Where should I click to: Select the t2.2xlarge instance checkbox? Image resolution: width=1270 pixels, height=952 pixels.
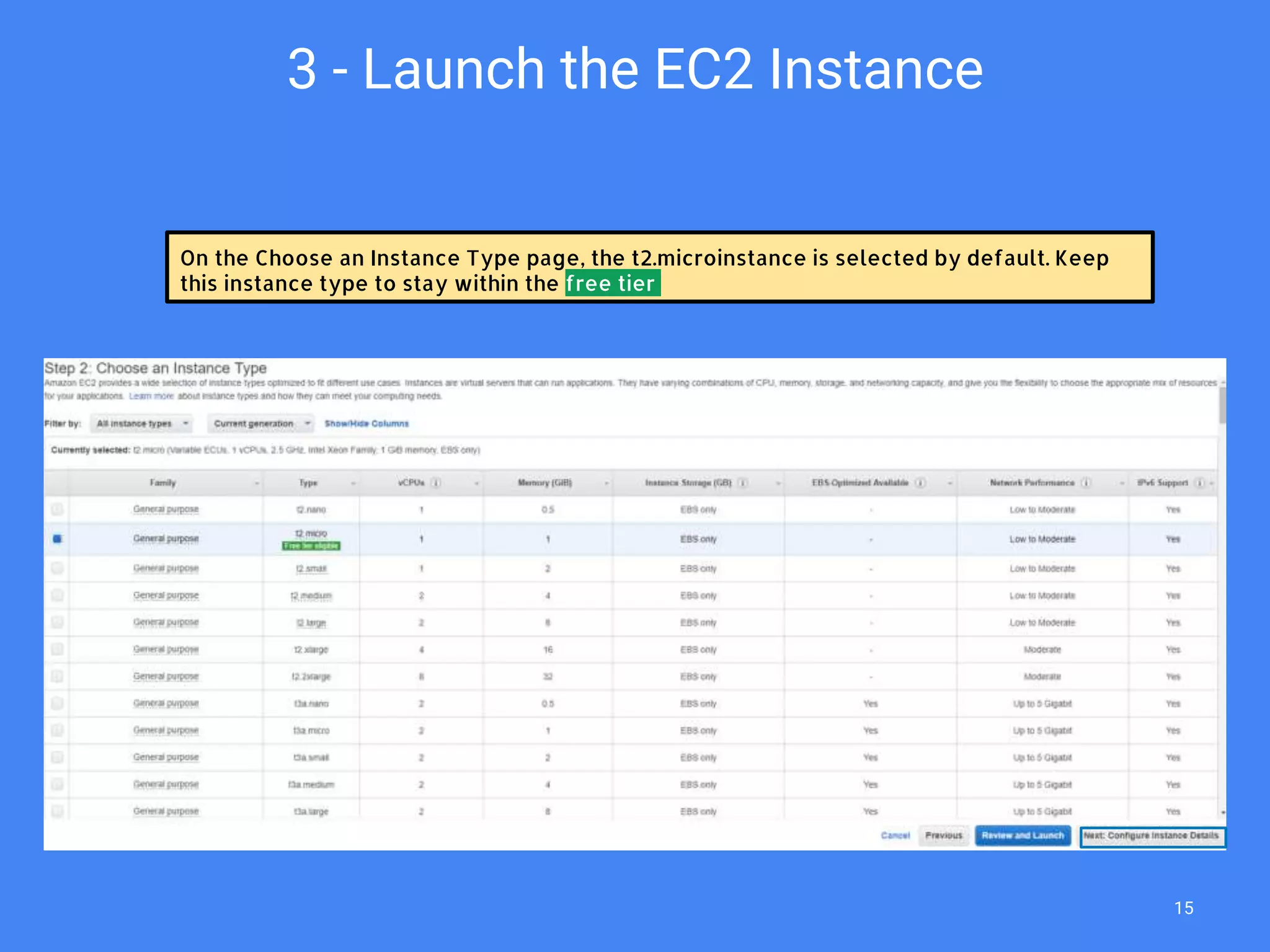[x=57, y=676]
